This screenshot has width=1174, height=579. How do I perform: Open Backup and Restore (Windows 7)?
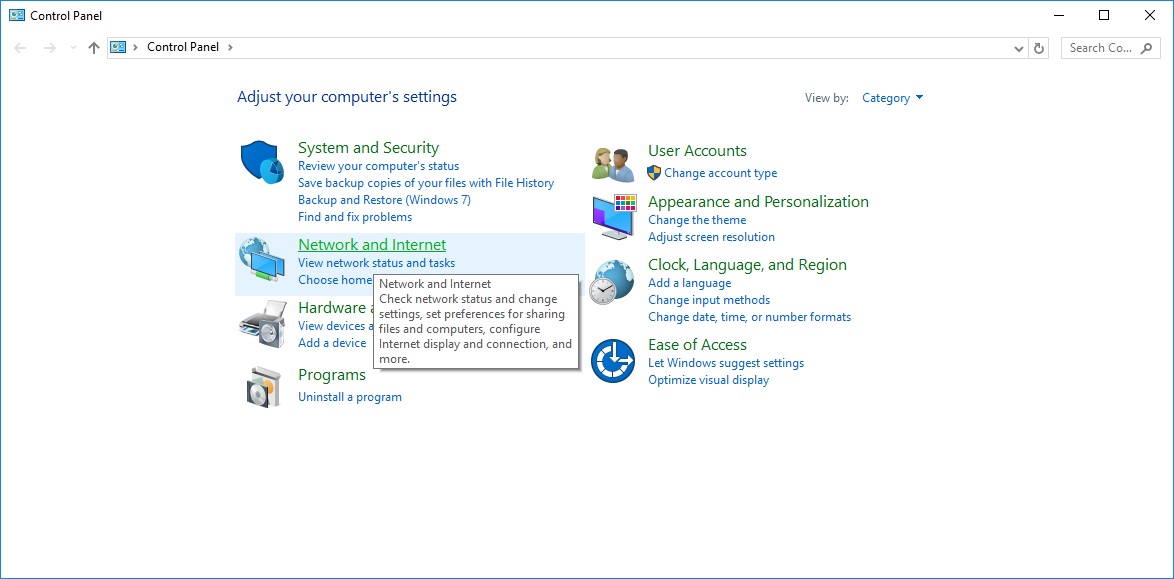384,200
